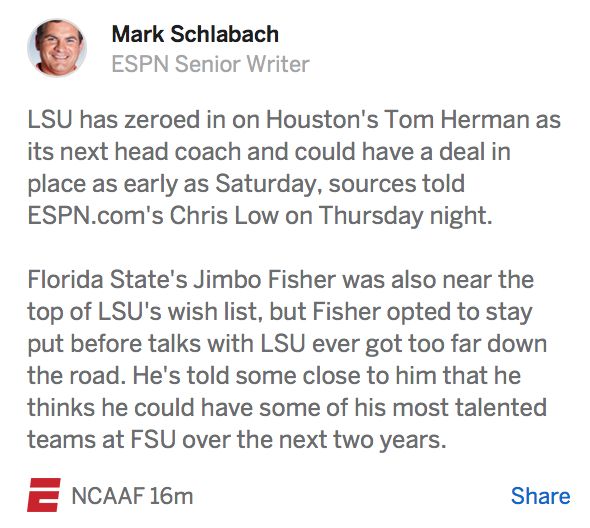
Task: Click the word Houston's in the post
Action: coord(322,120)
